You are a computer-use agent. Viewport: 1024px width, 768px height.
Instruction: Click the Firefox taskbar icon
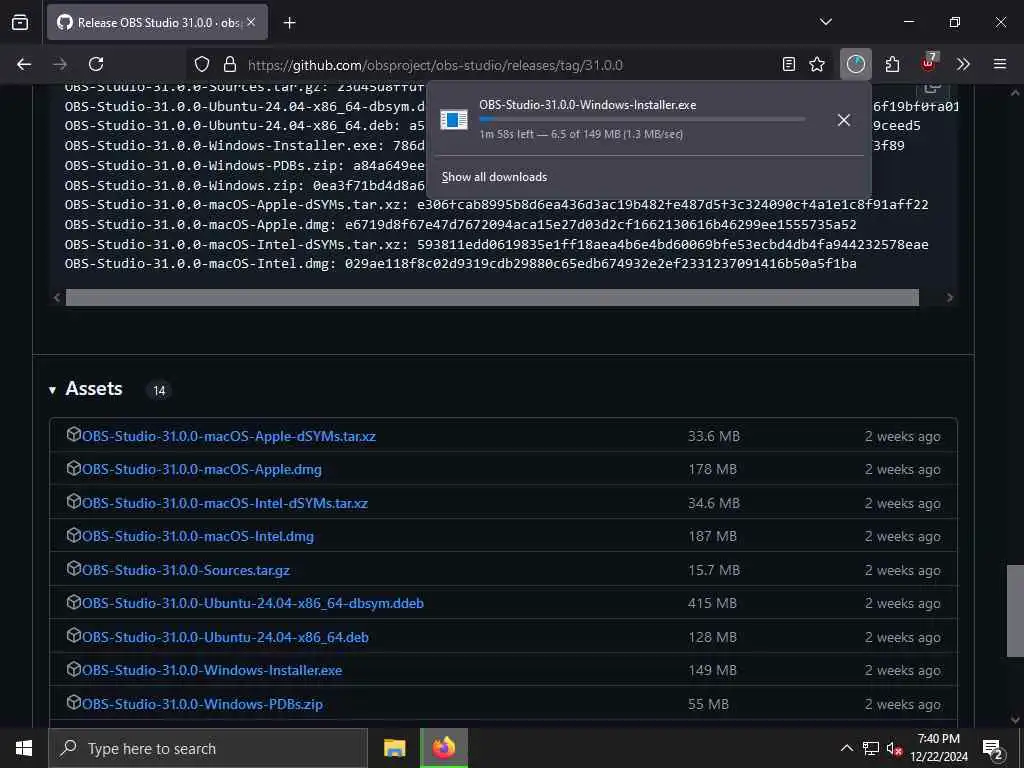tap(443, 748)
